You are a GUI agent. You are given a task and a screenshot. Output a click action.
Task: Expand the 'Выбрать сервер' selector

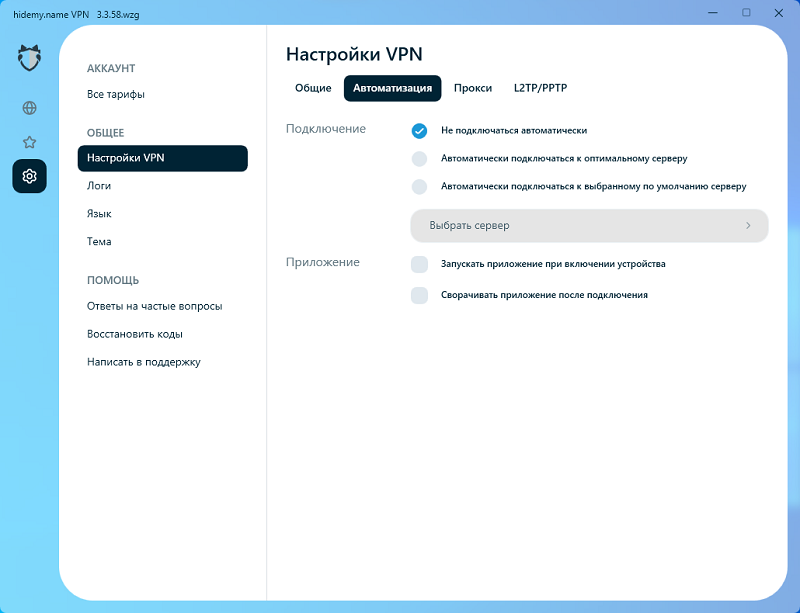(588, 226)
